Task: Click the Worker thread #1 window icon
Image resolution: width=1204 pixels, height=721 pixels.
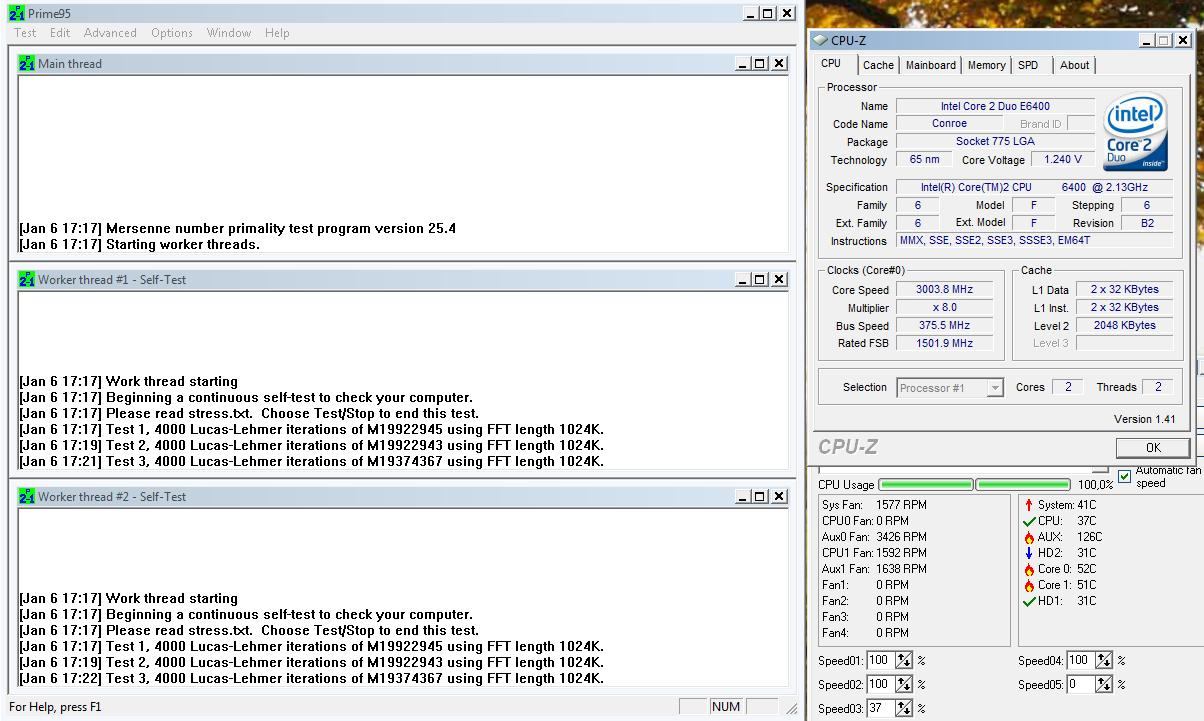Action: tap(27, 279)
